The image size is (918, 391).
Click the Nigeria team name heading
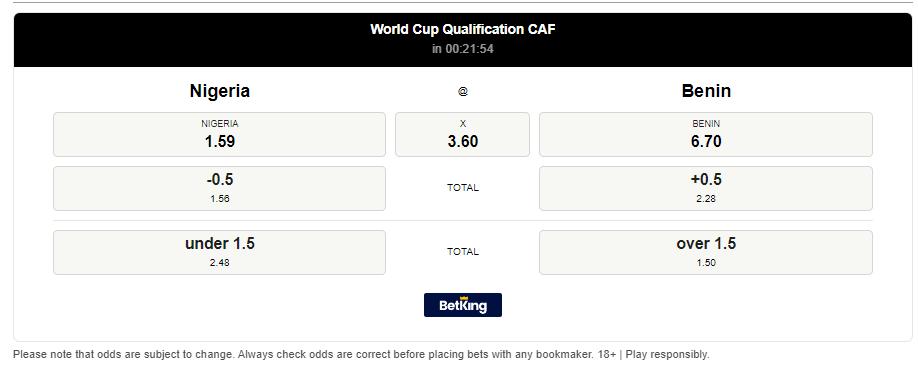pos(220,91)
